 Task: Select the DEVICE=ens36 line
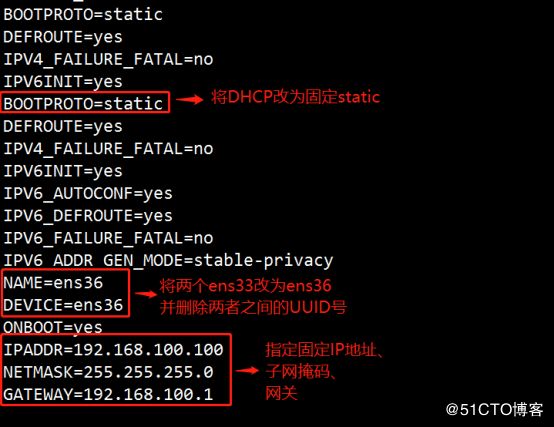coord(63,305)
